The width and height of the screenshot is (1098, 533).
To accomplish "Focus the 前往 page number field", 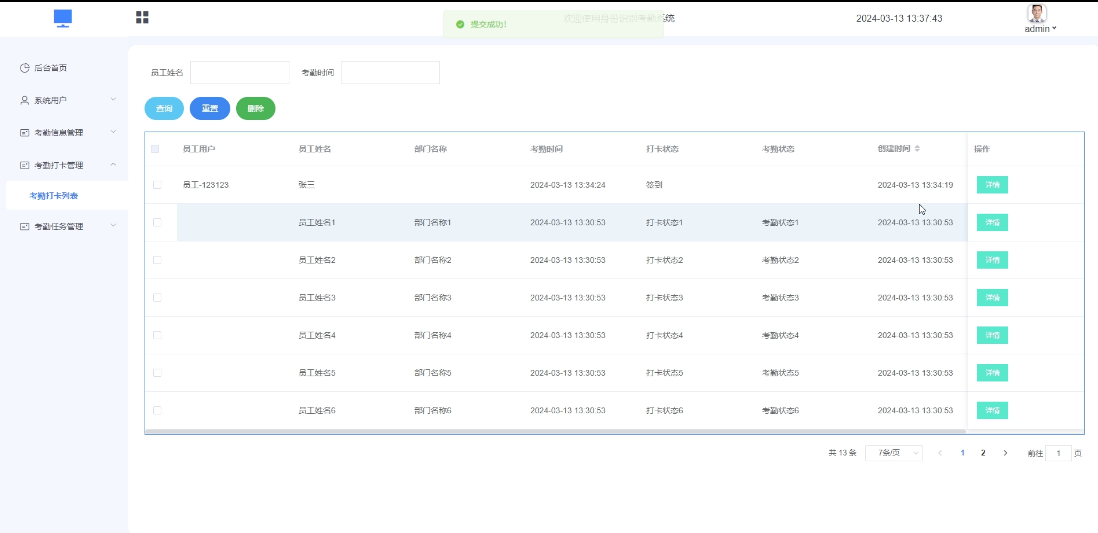I will [x=1058, y=453].
